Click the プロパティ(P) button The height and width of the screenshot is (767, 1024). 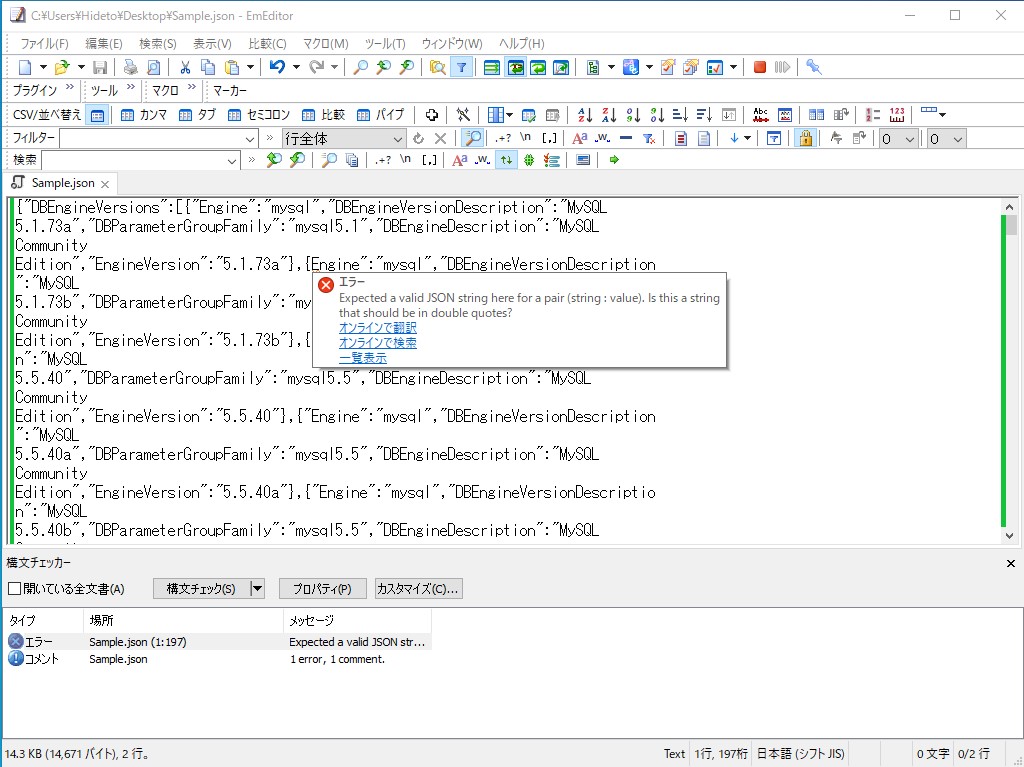tap(322, 589)
